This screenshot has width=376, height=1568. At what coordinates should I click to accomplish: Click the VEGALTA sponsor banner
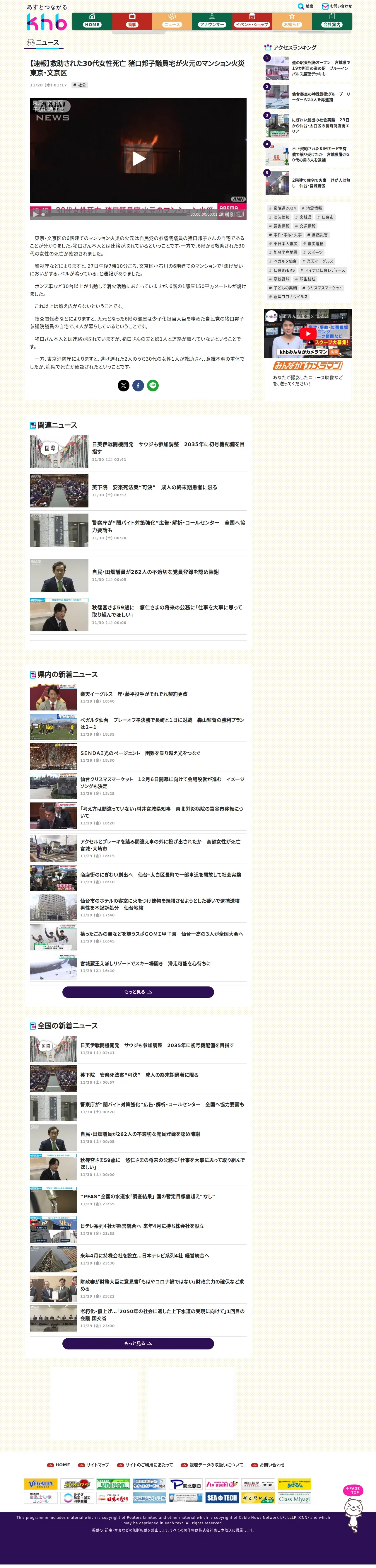(x=41, y=1484)
